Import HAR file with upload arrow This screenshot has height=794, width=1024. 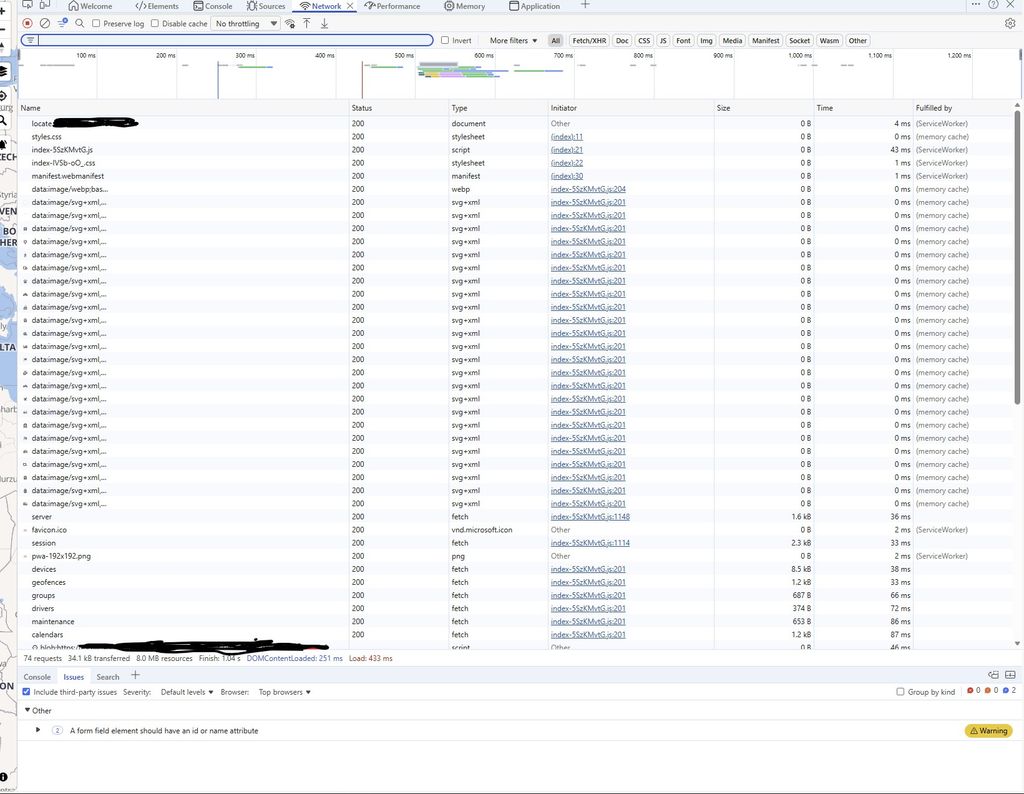tap(306, 23)
